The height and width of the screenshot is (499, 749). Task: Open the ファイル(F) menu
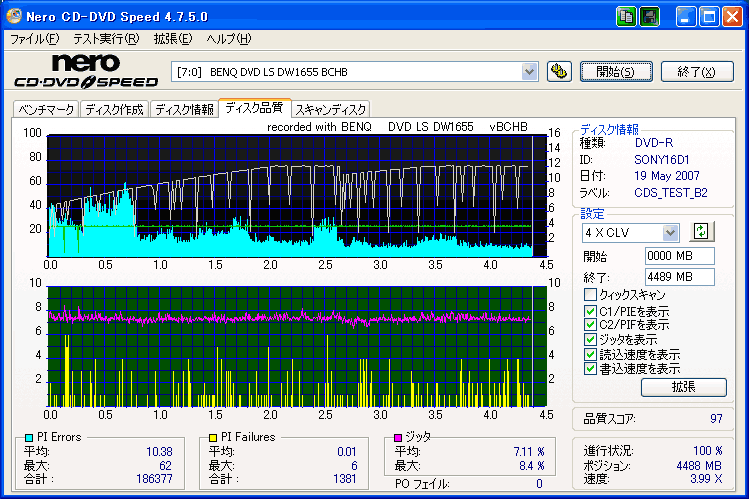pos(35,39)
